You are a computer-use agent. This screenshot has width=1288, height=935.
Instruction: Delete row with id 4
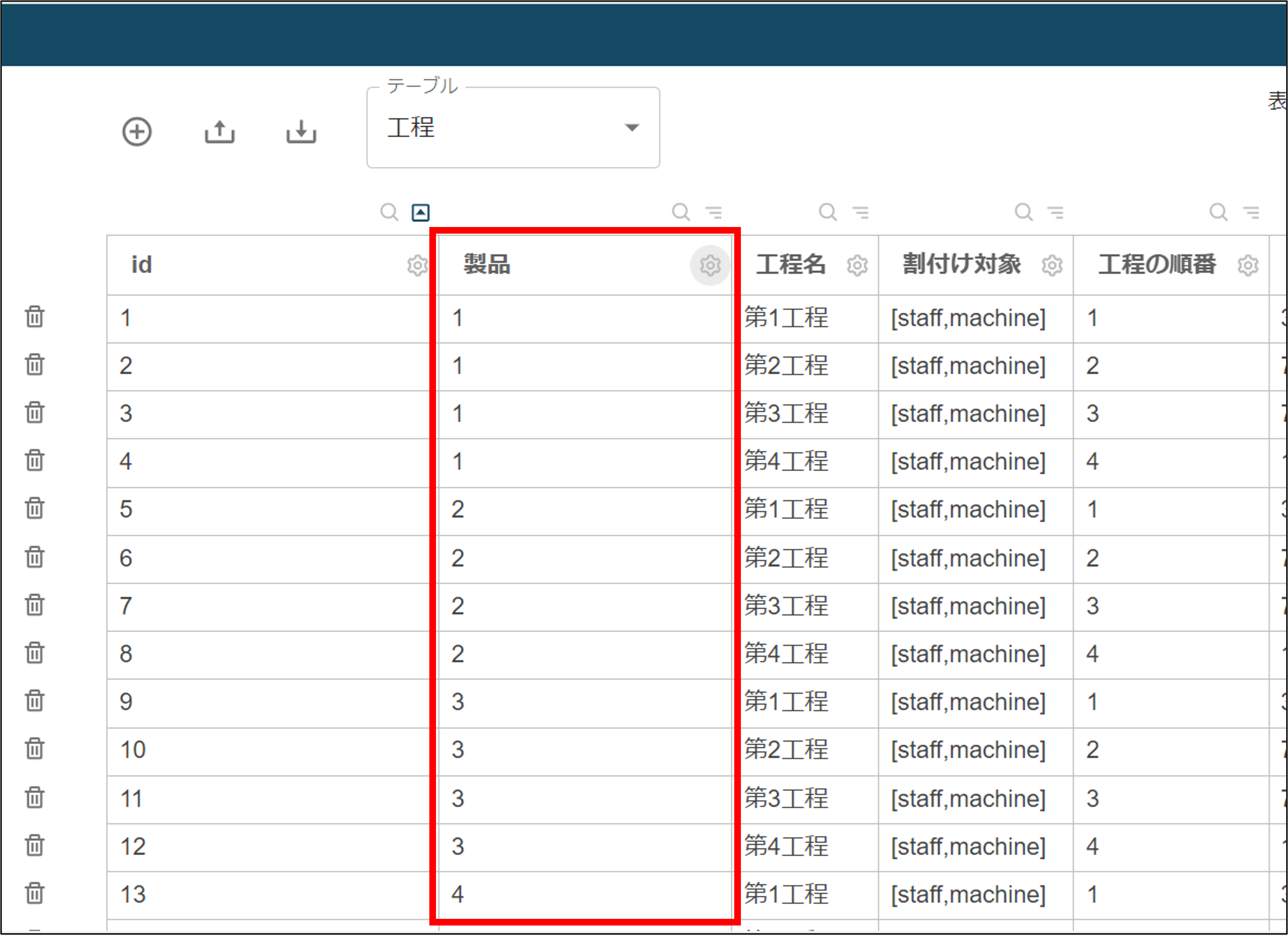pos(35,461)
